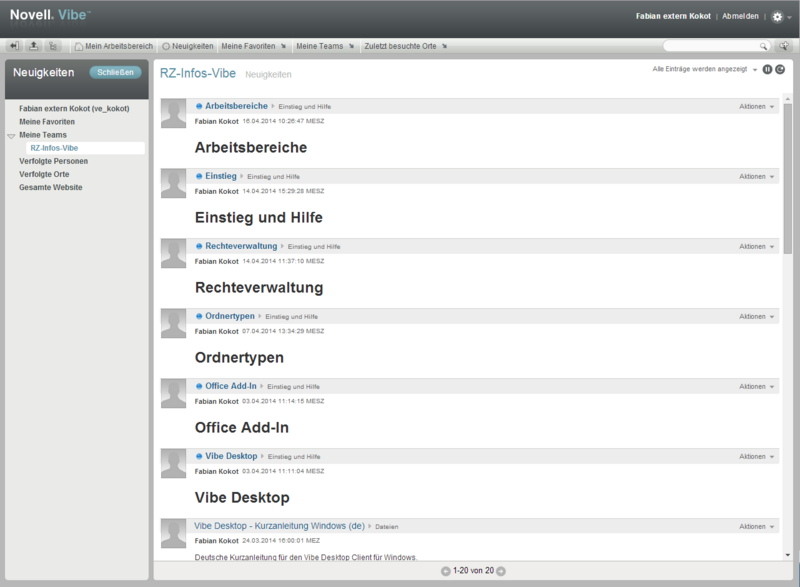Click the Novell Vibe logo
This screenshot has width=800, height=587.
(50, 15)
